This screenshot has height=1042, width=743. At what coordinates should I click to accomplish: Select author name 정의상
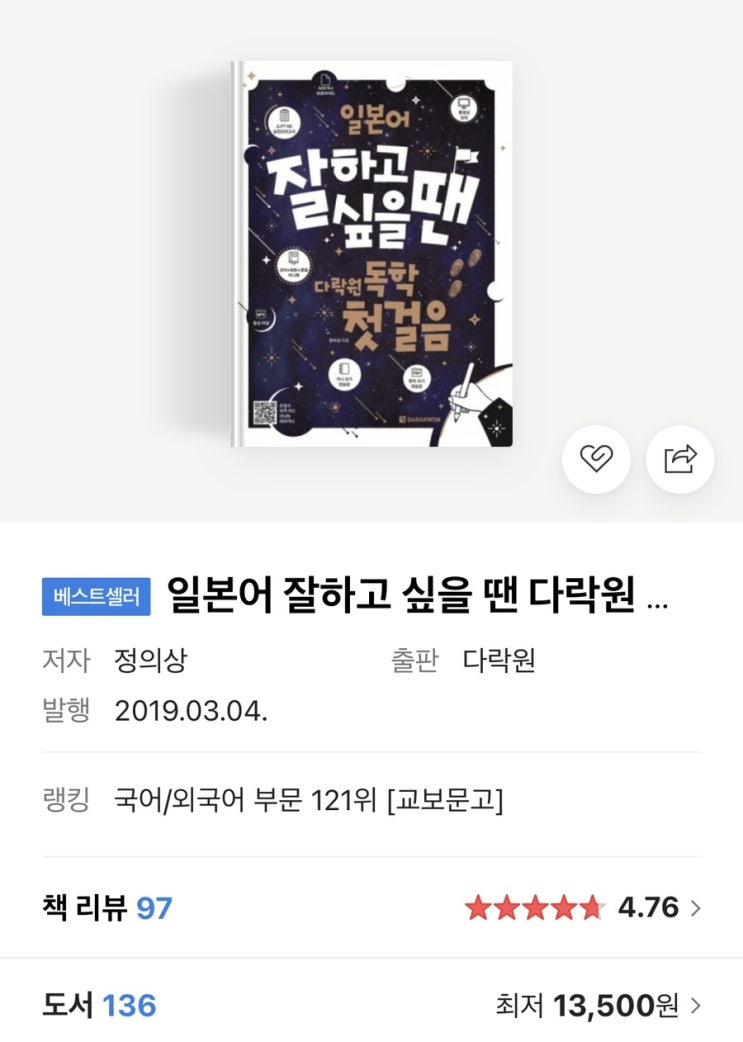pos(151,660)
